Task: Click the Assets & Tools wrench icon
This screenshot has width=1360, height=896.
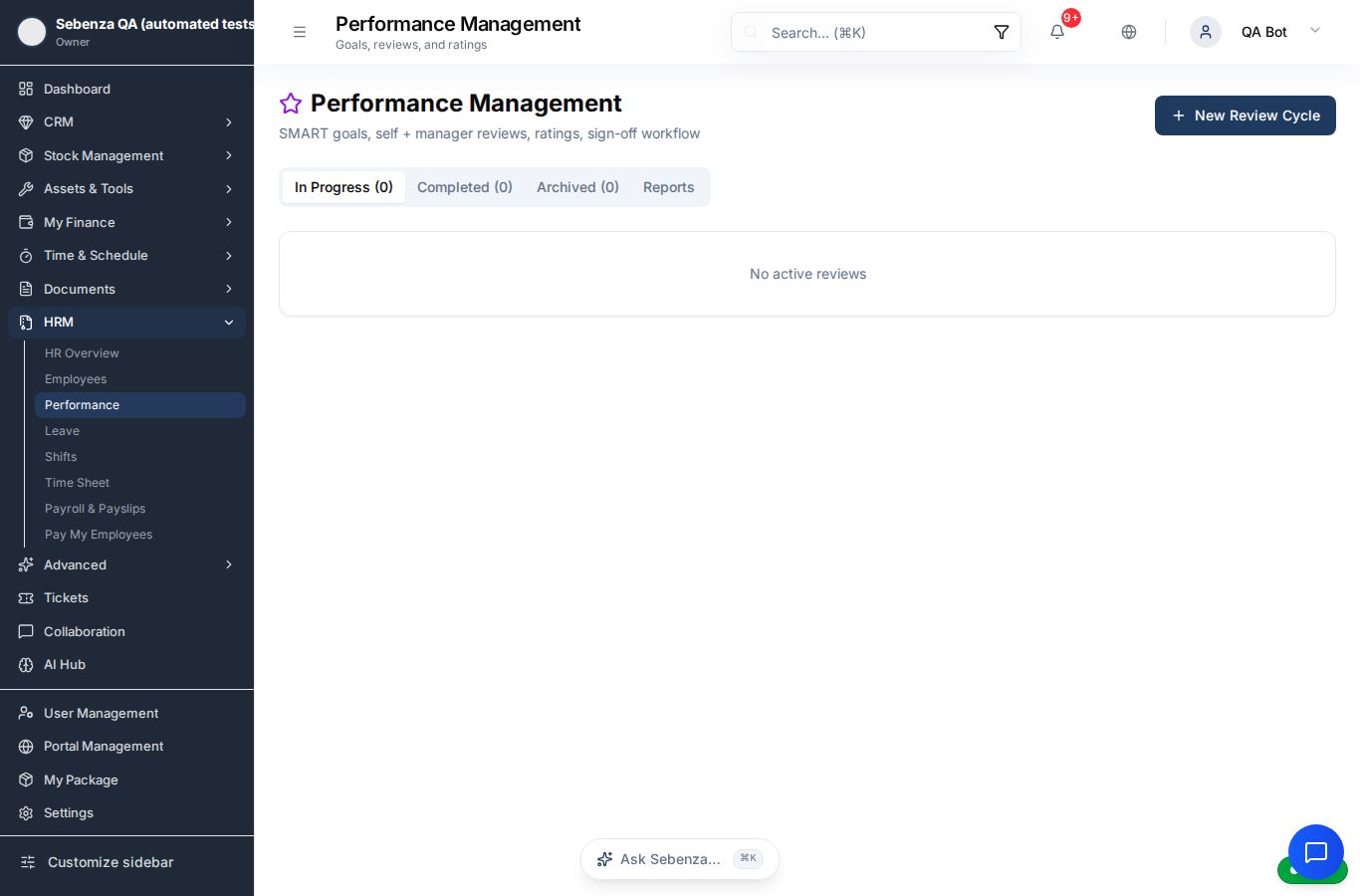Action: tap(26, 189)
